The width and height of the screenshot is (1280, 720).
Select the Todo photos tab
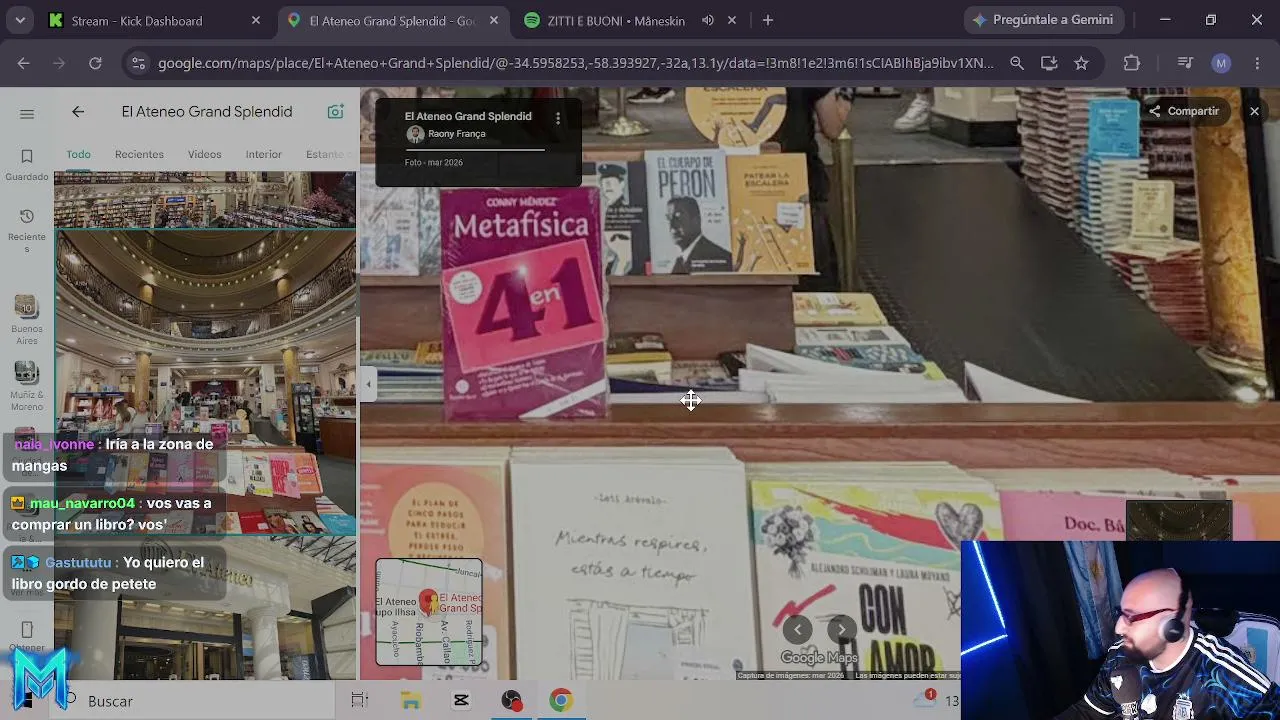tap(78, 154)
